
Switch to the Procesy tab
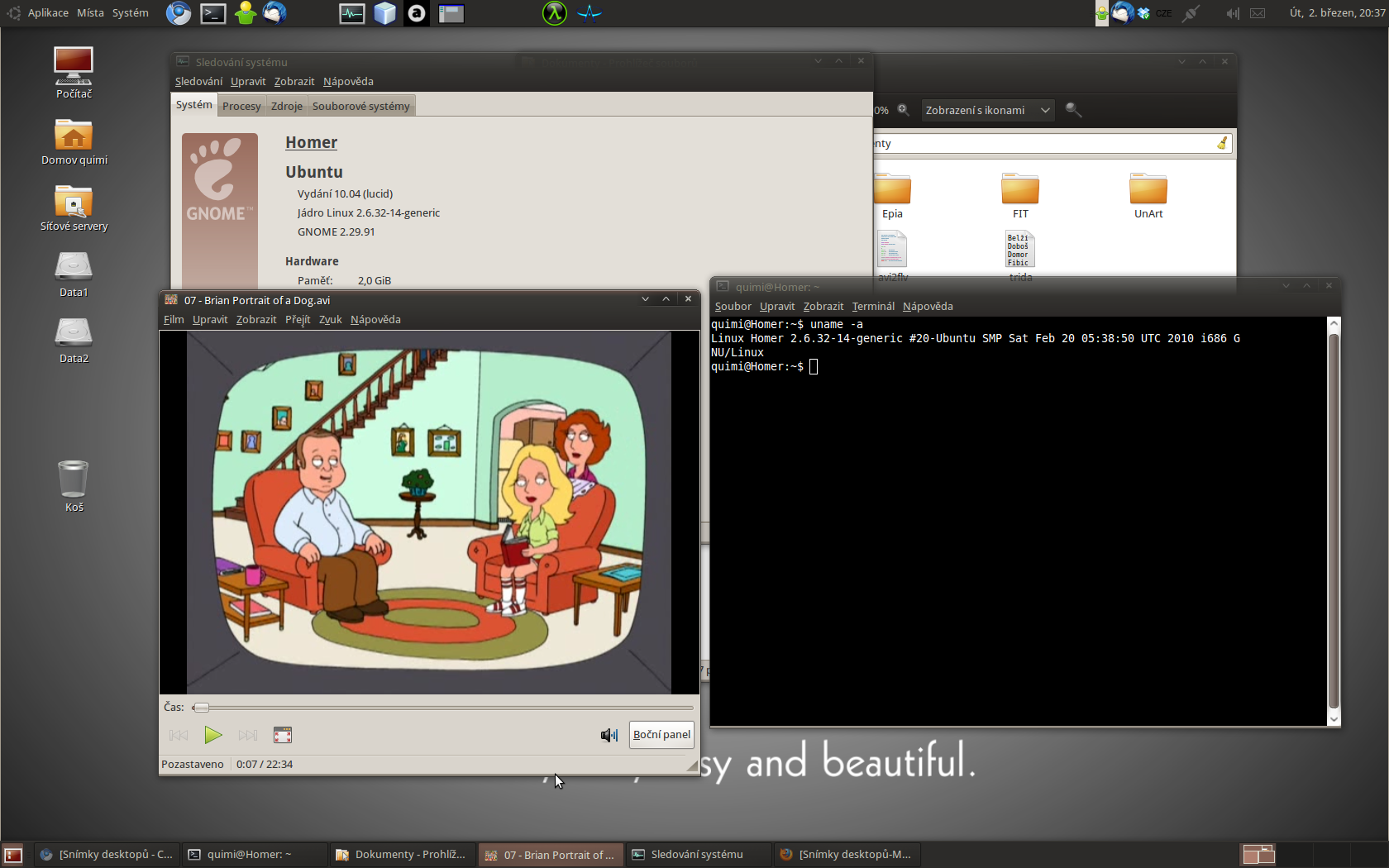[x=241, y=106]
